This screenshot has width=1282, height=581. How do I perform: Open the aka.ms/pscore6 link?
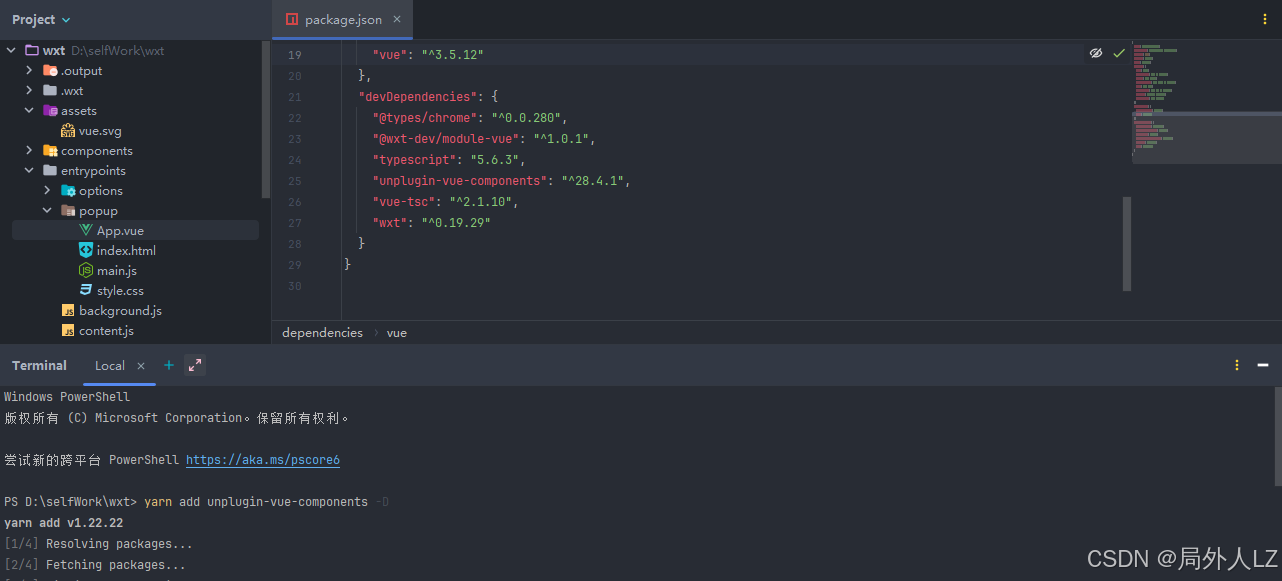pos(263,460)
